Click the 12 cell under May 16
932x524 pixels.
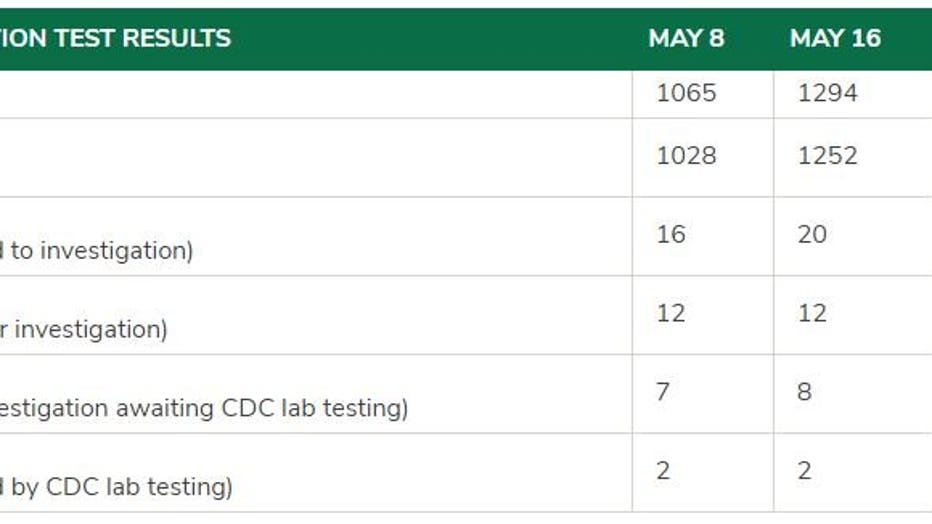pyautogui.click(x=812, y=314)
